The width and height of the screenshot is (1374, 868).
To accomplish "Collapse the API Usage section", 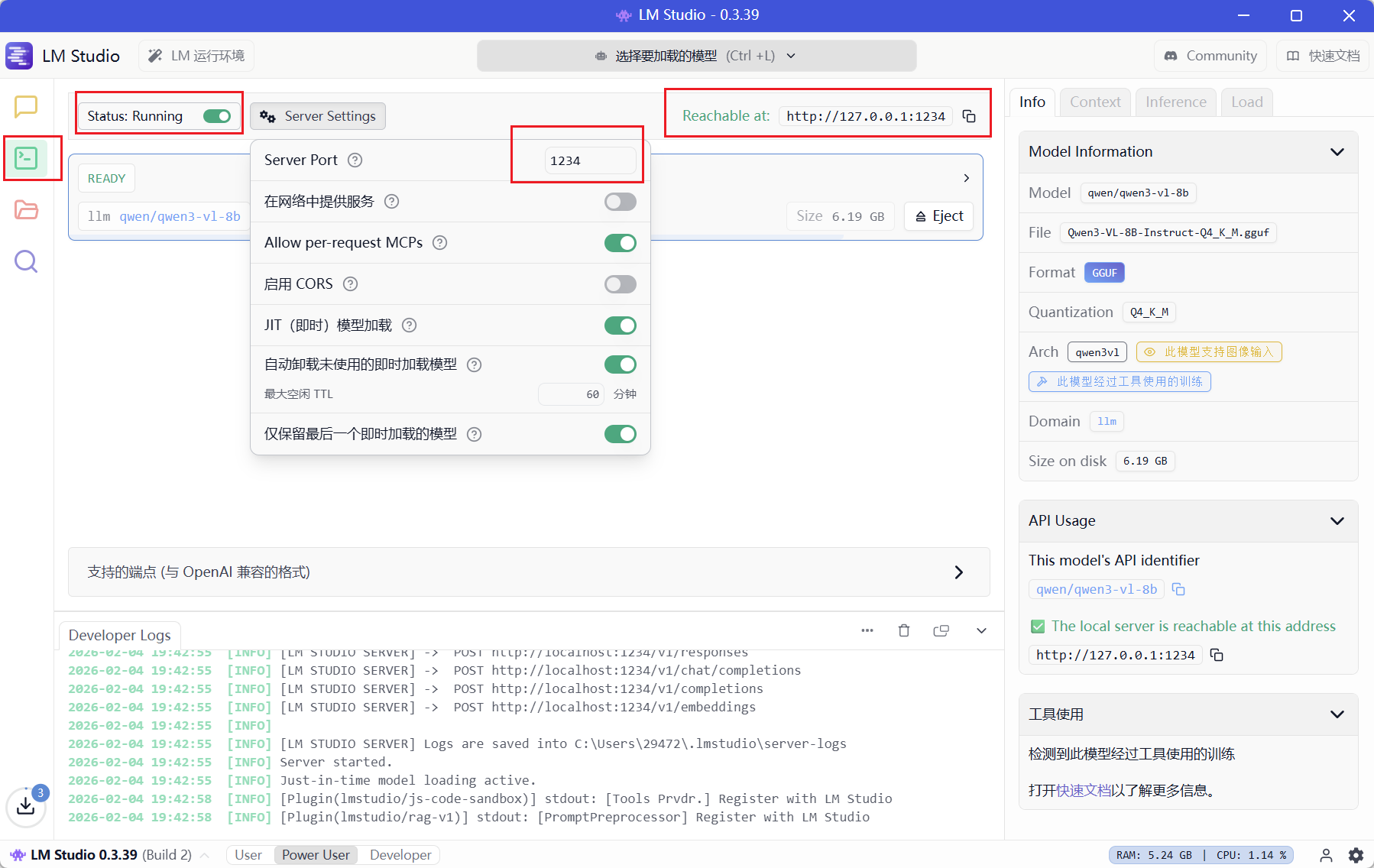I will coord(1337,520).
